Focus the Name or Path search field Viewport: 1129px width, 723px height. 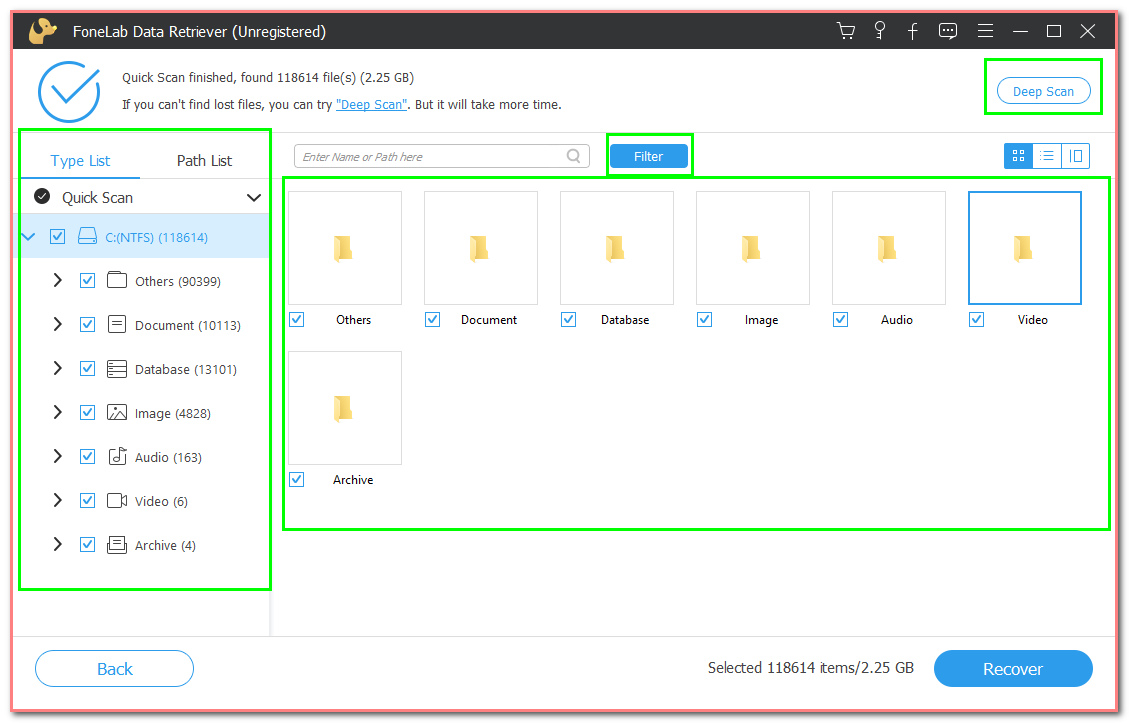pos(441,156)
